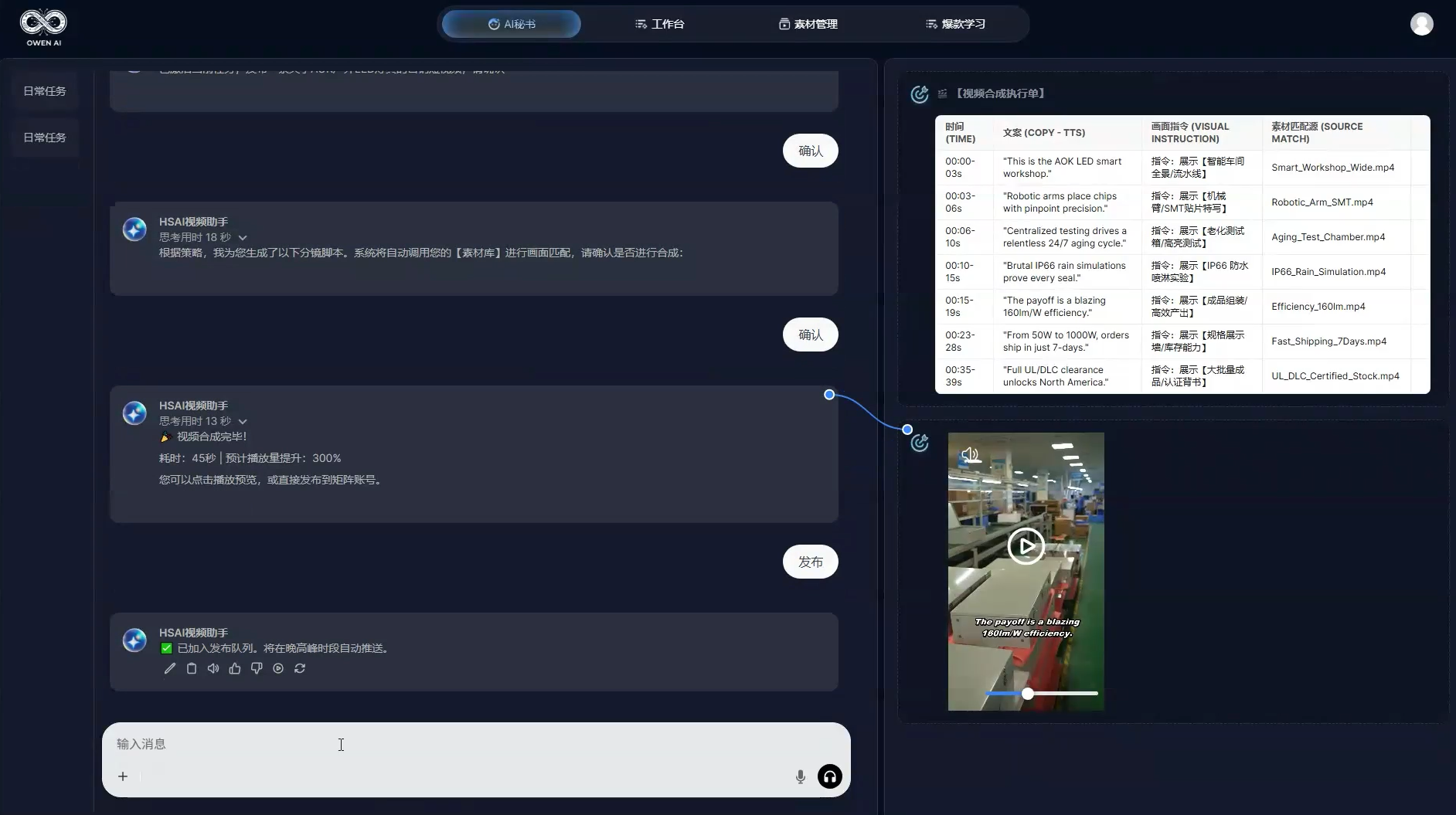Select the first 日常任务 sidebar item
Screen dimensions: 1456x815
[45, 91]
